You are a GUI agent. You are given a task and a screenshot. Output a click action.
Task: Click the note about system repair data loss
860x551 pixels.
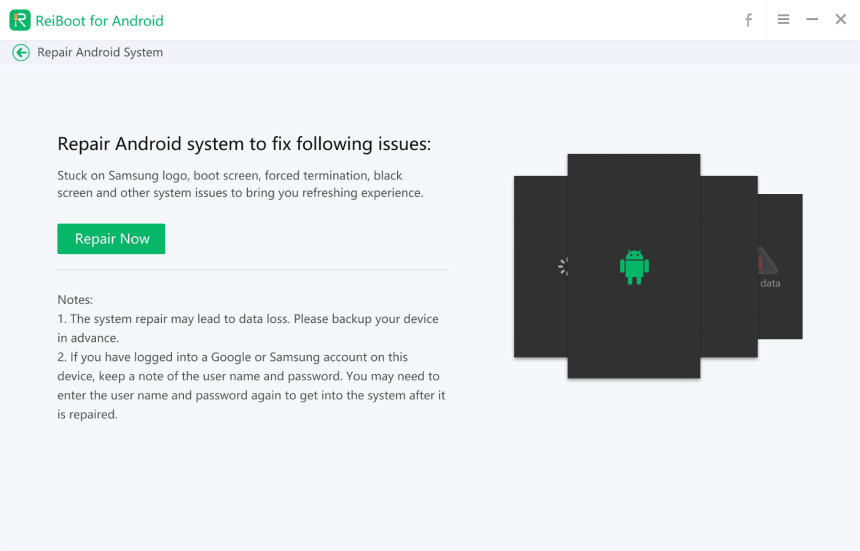pyautogui.click(x=248, y=328)
